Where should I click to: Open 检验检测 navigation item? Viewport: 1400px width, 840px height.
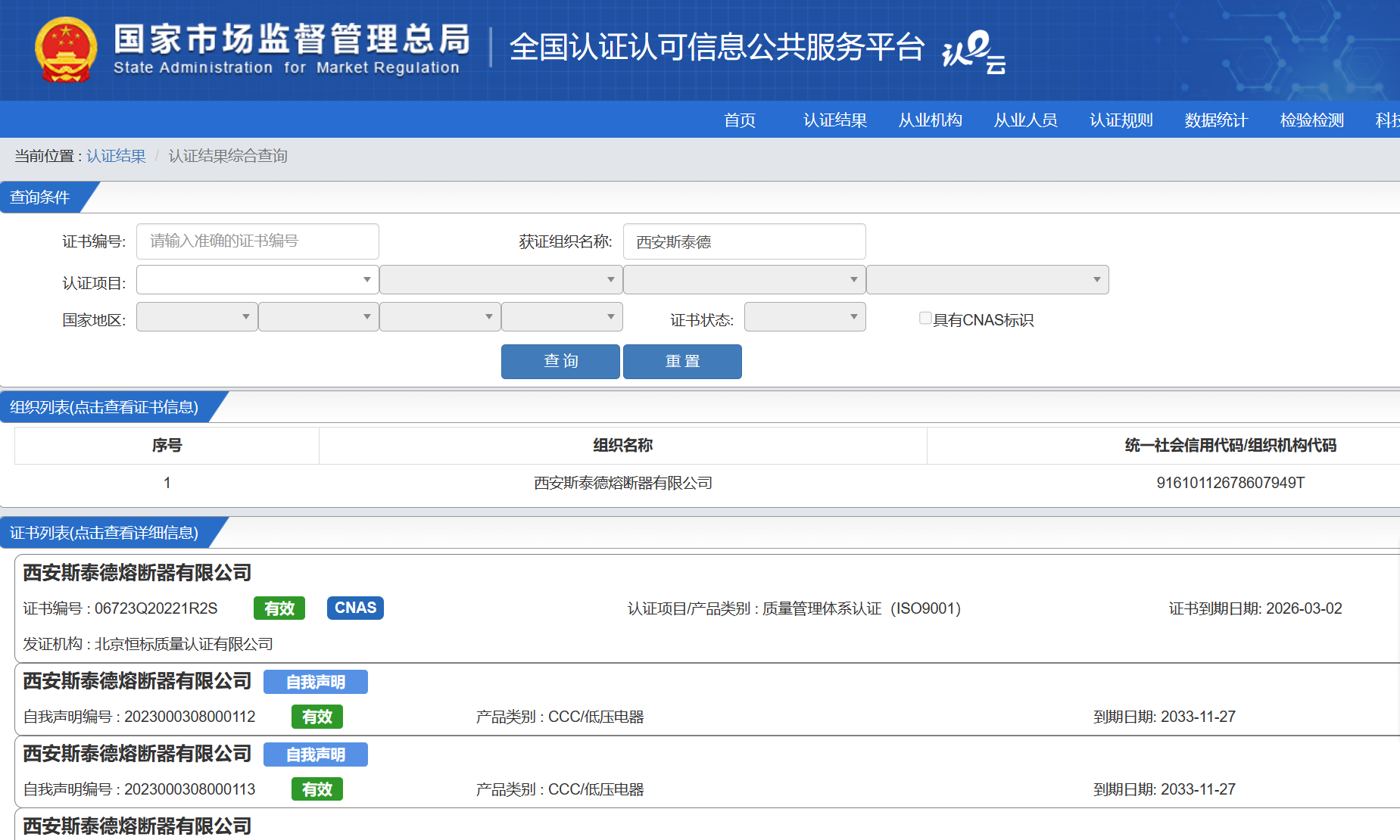point(1312,120)
